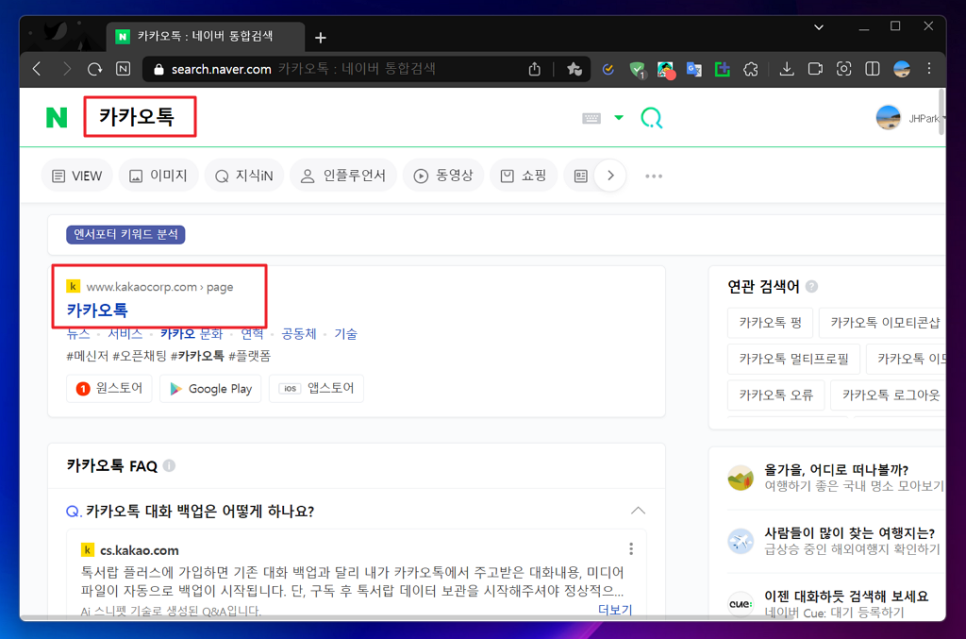This screenshot has height=639, width=966.
Task: Click the green search magnifier icon
Action: pyautogui.click(x=651, y=117)
